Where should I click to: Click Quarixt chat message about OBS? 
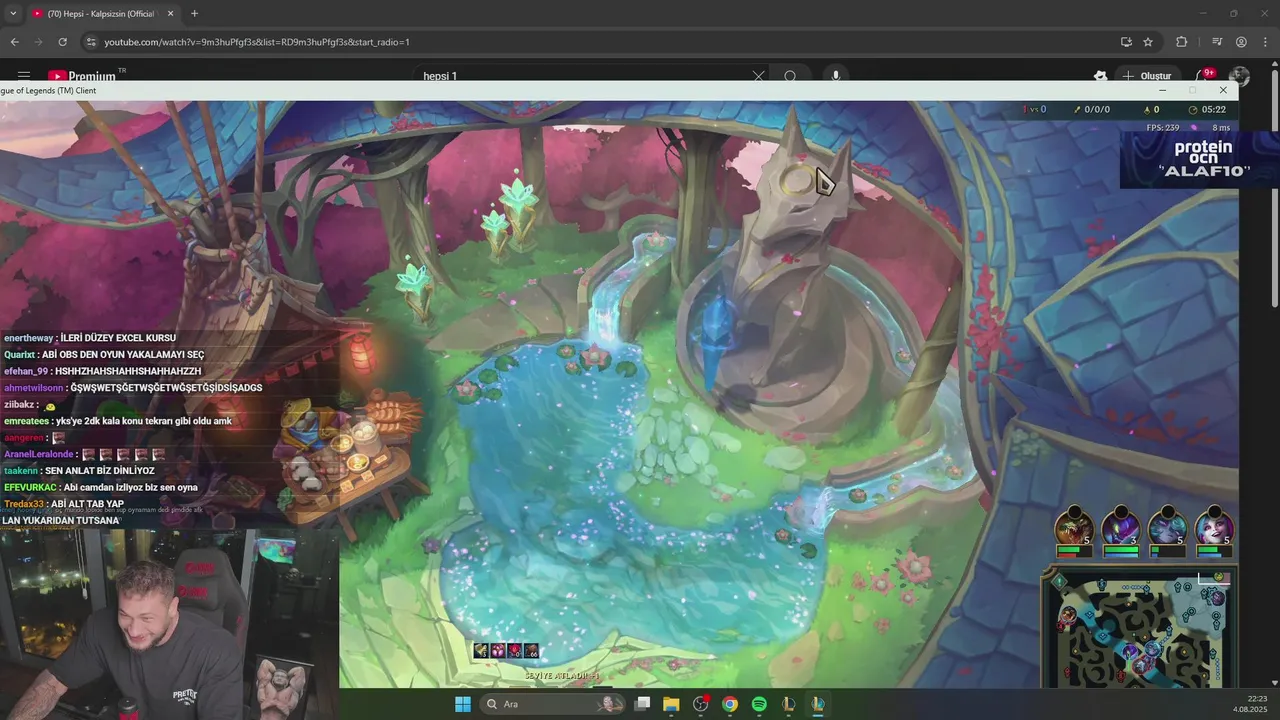tap(104, 355)
